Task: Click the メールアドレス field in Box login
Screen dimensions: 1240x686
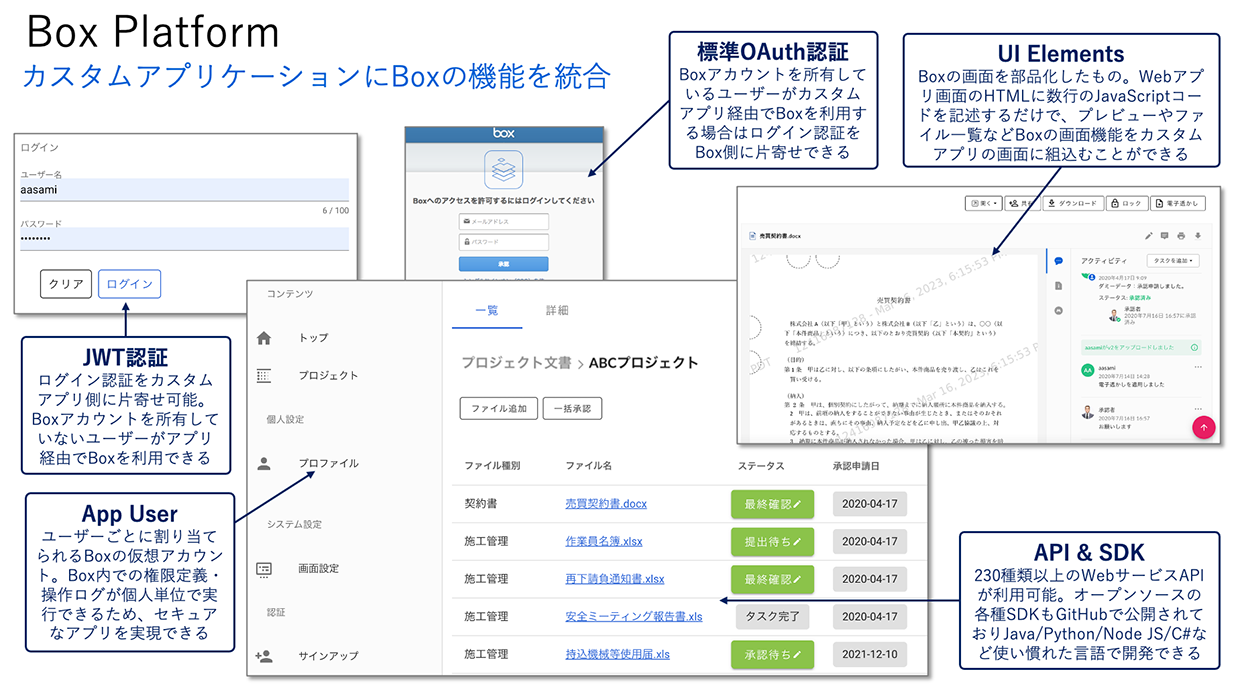Action: (x=503, y=221)
